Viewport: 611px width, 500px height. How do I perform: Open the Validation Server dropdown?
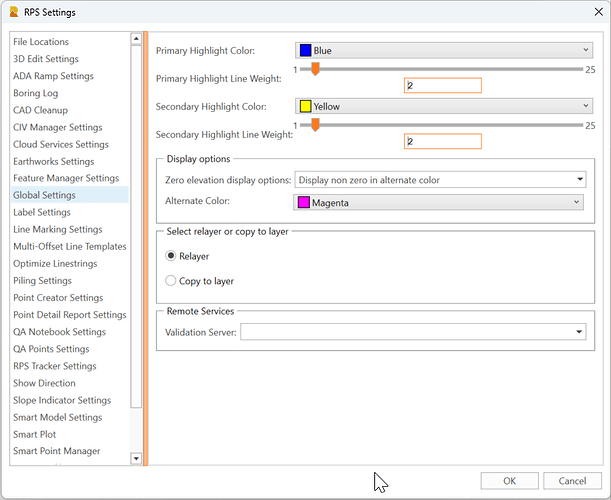click(x=580, y=331)
